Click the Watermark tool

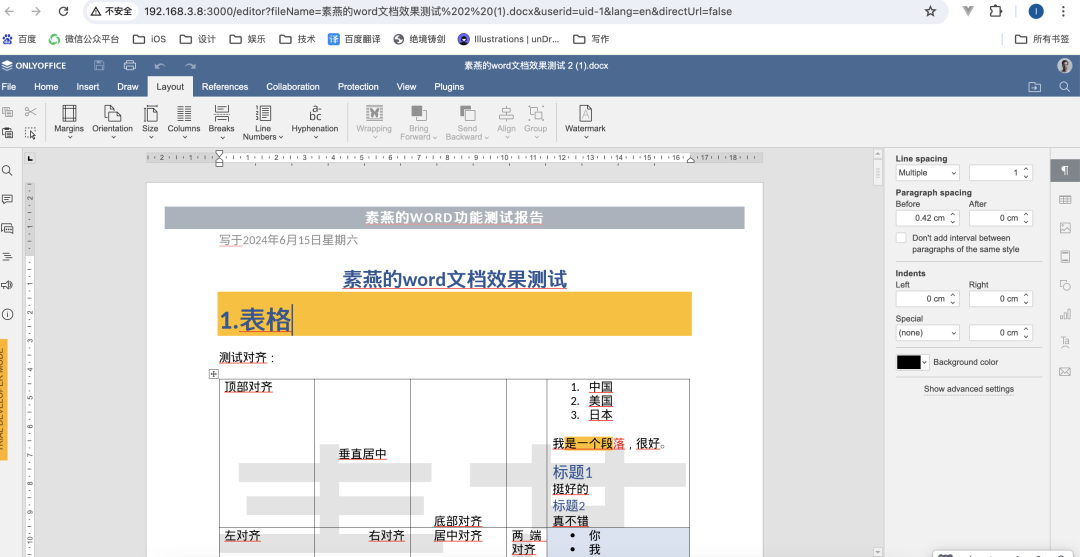585,123
